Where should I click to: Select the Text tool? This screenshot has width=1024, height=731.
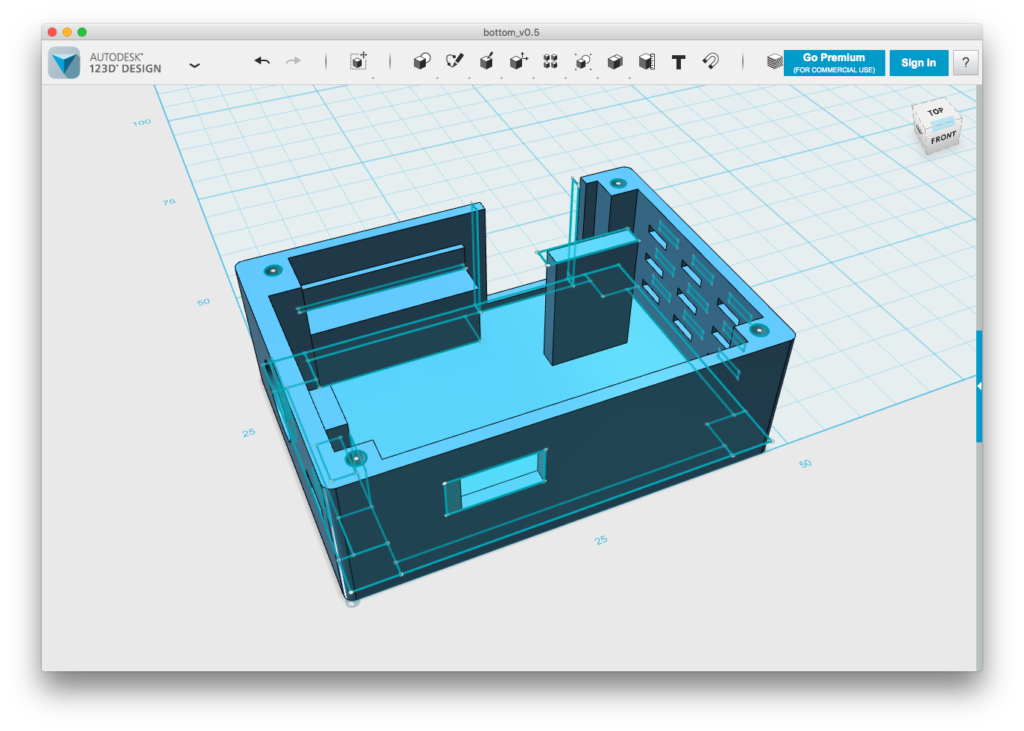coord(678,62)
